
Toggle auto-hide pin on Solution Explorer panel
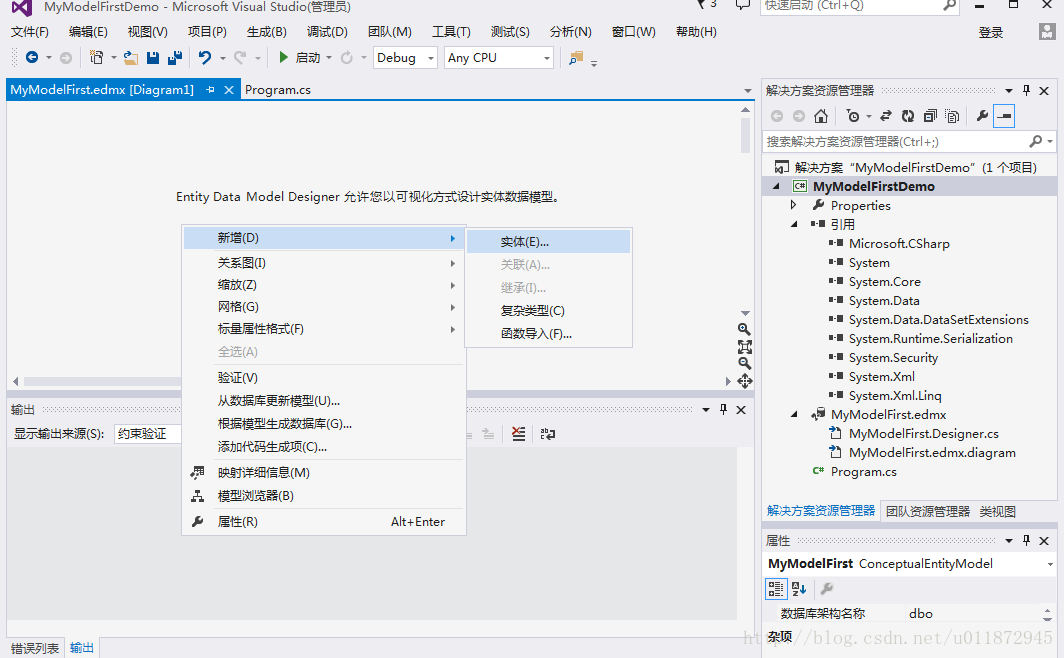coord(1026,90)
